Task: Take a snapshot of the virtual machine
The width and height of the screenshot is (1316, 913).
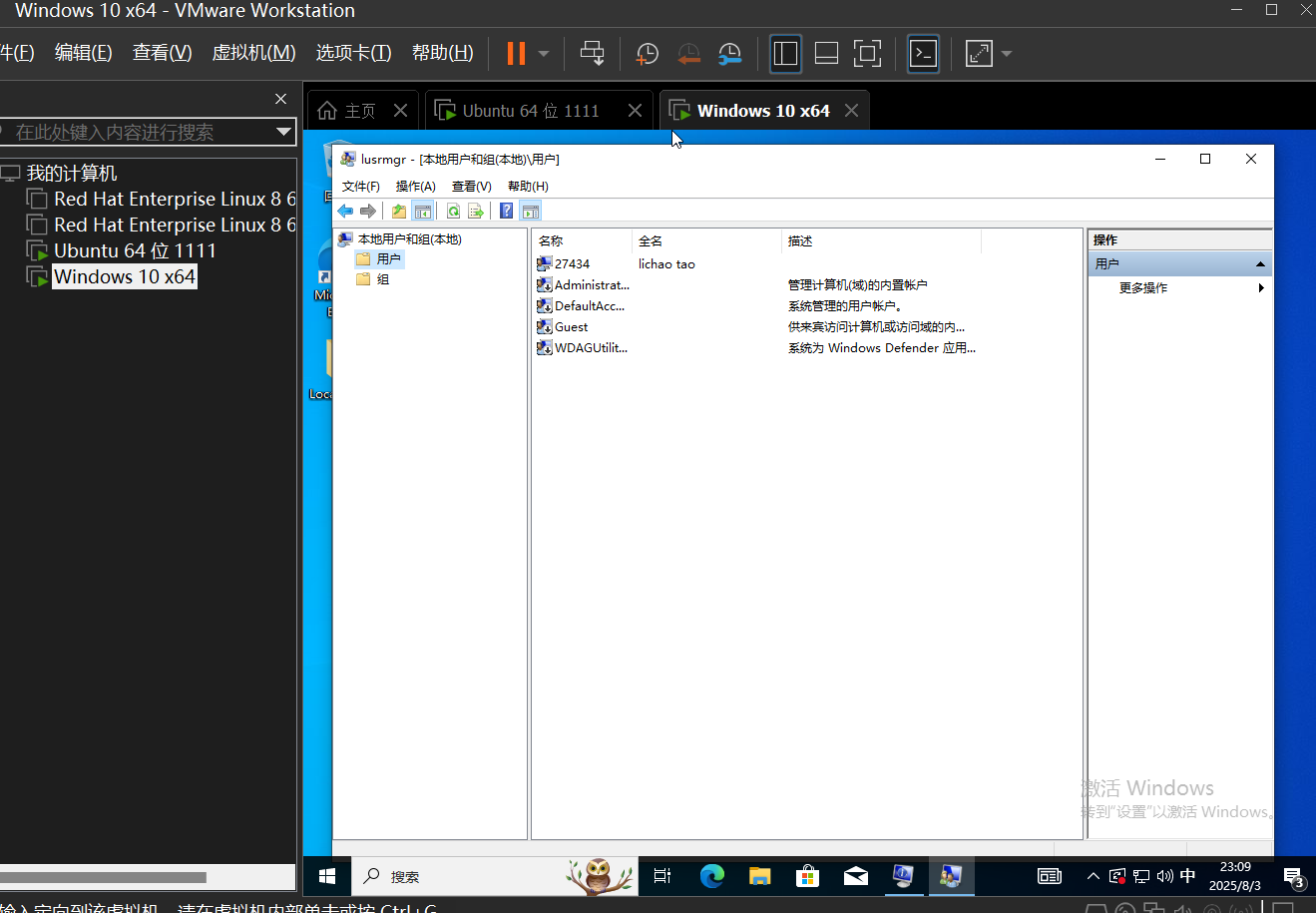Action: point(648,54)
